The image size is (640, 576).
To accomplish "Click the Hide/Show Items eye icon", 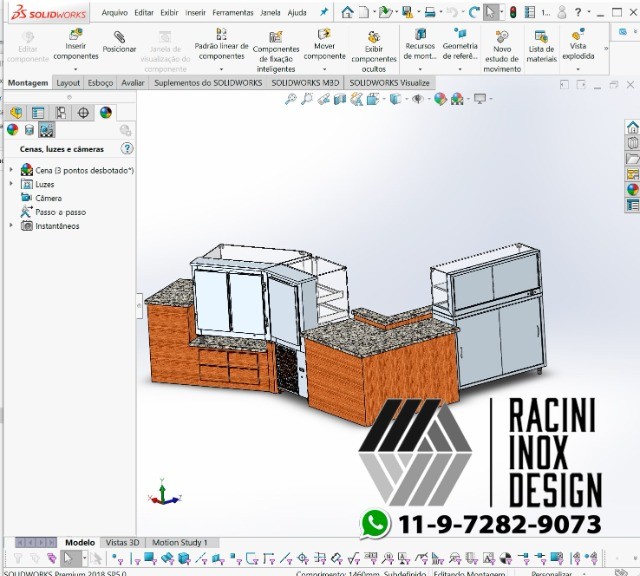I will point(417,99).
